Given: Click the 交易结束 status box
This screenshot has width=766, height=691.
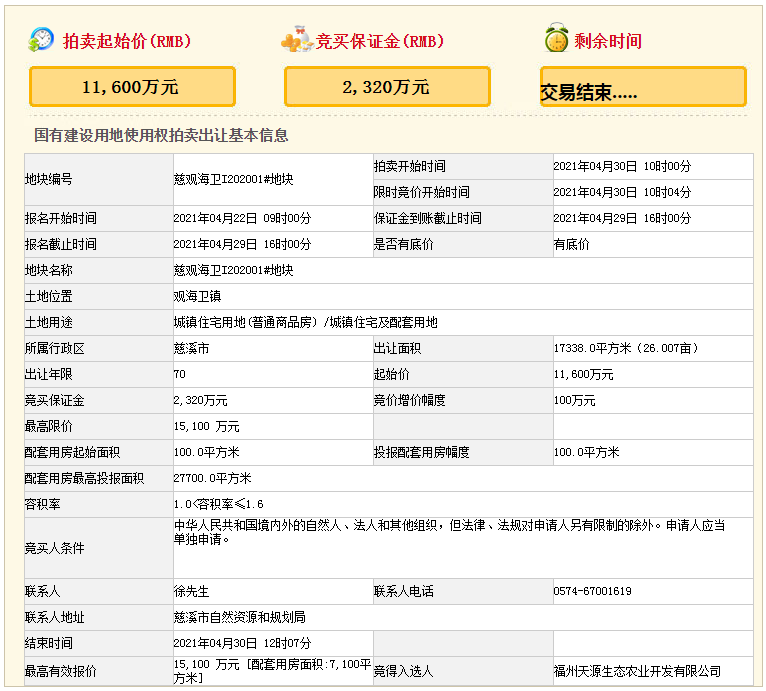Looking at the screenshot, I should point(643,88).
